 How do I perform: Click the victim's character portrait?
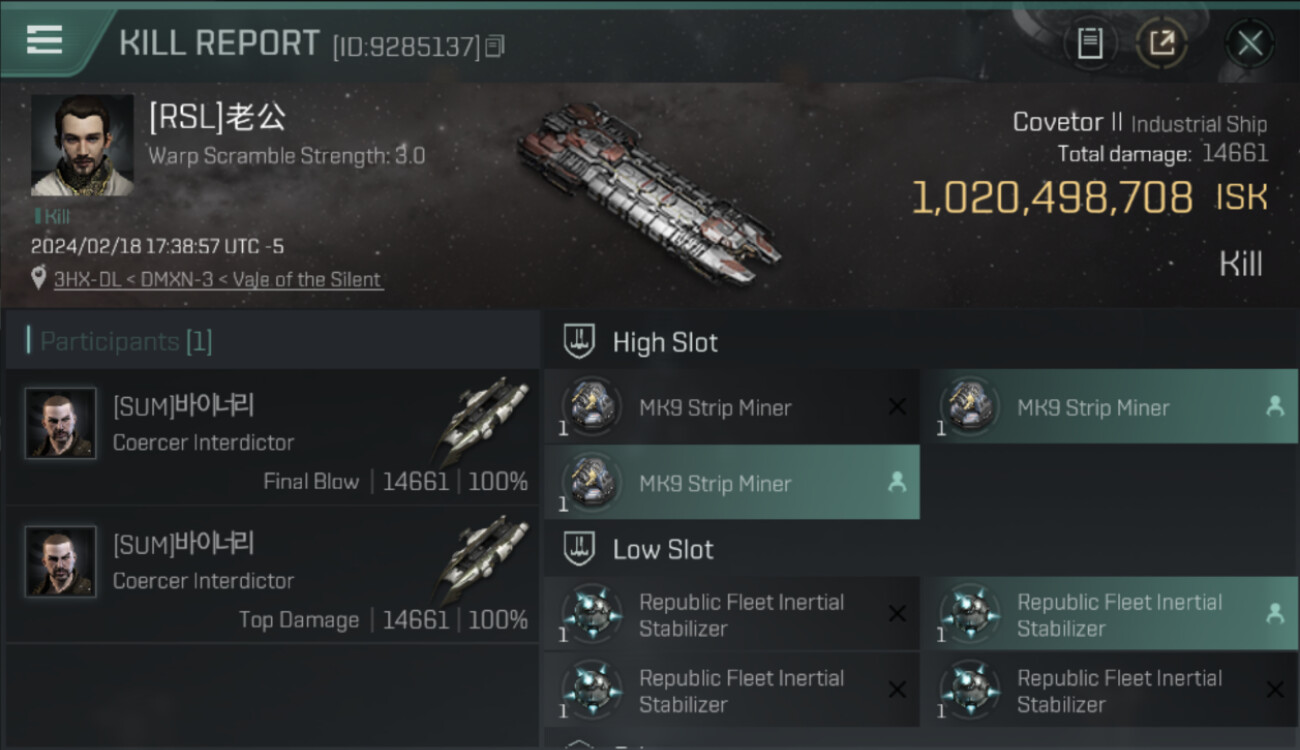tap(82, 146)
